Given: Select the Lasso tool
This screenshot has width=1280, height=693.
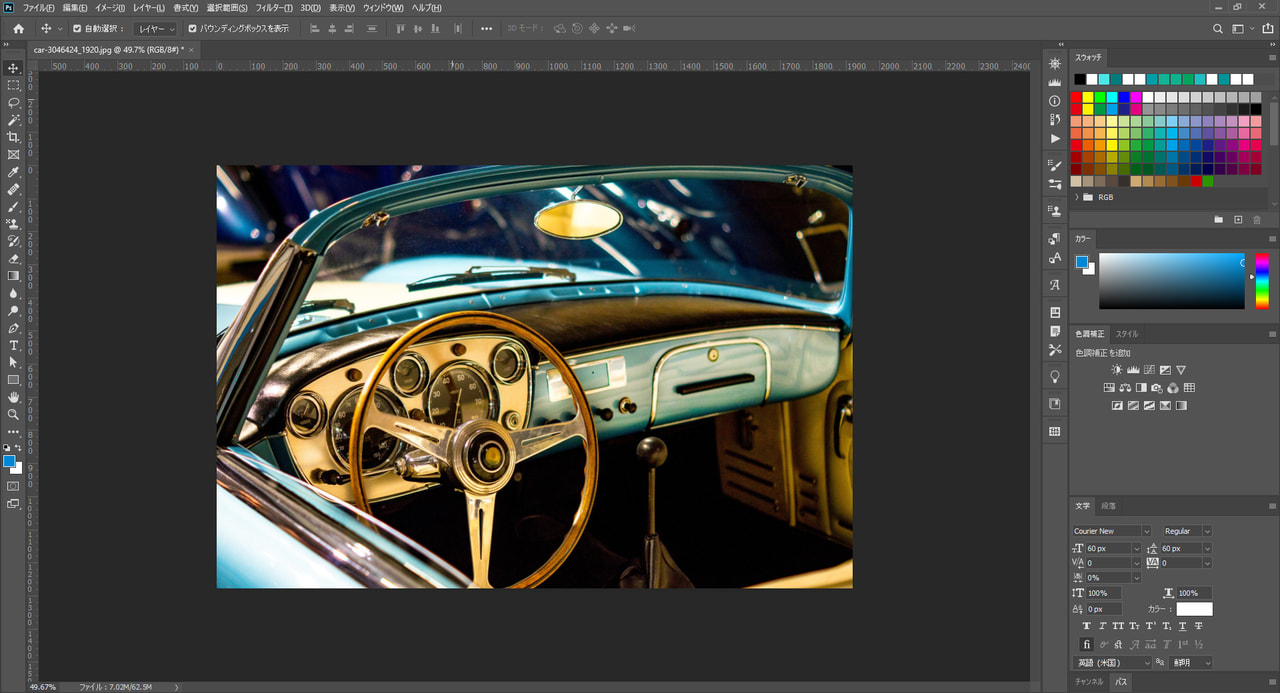Looking at the screenshot, I should click(13, 102).
